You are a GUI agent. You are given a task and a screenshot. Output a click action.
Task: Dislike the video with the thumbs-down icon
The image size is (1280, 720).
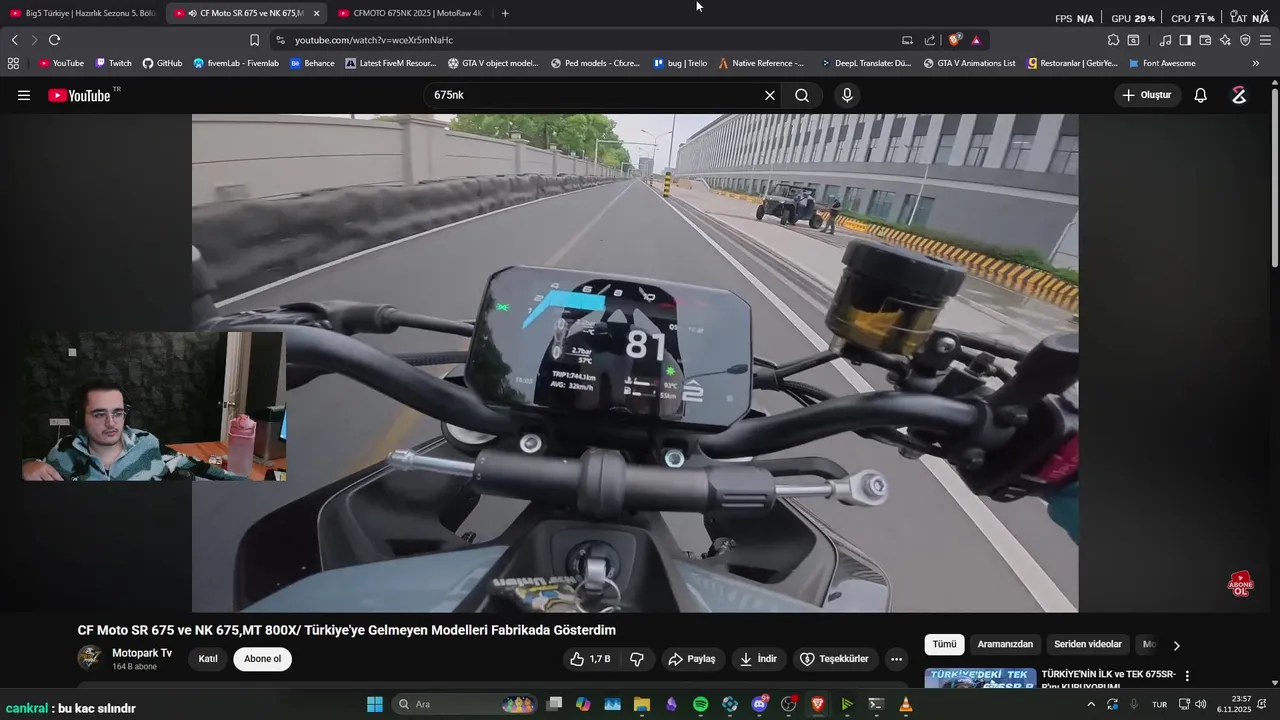(x=636, y=659)
